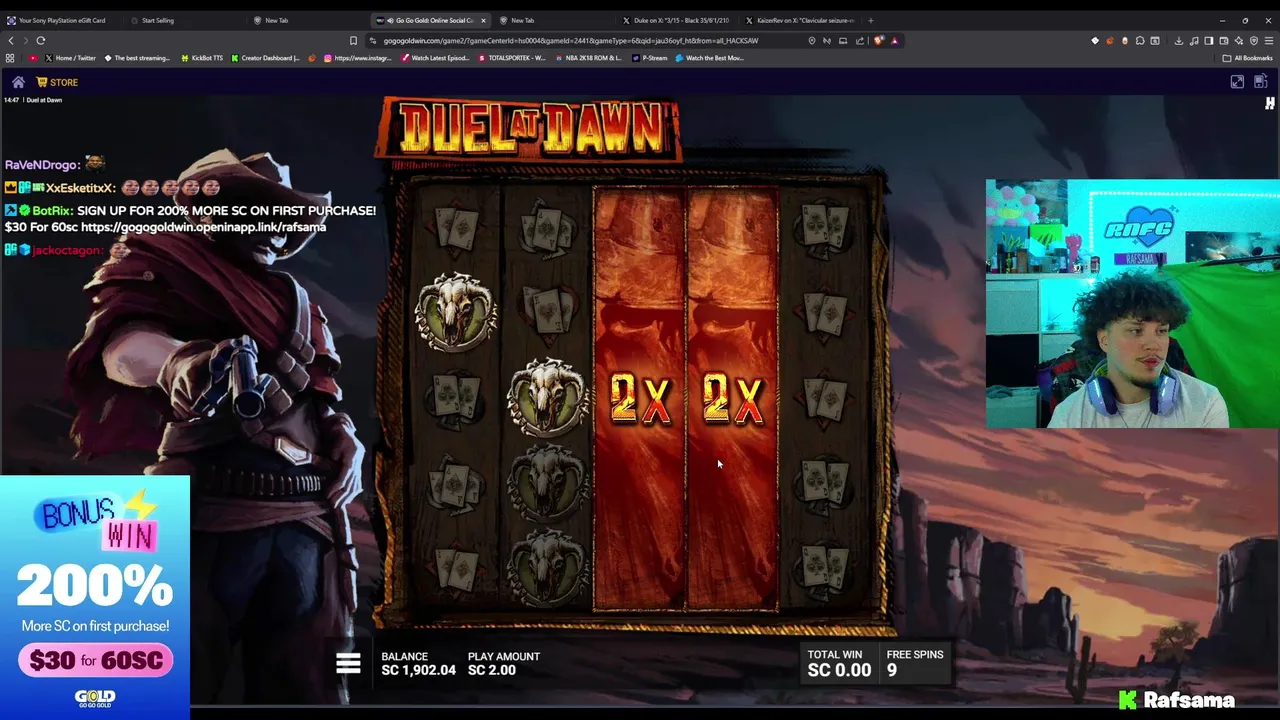Click the exit-game icon beside fullscreen
The image size is (1280, 720).
1260,82
